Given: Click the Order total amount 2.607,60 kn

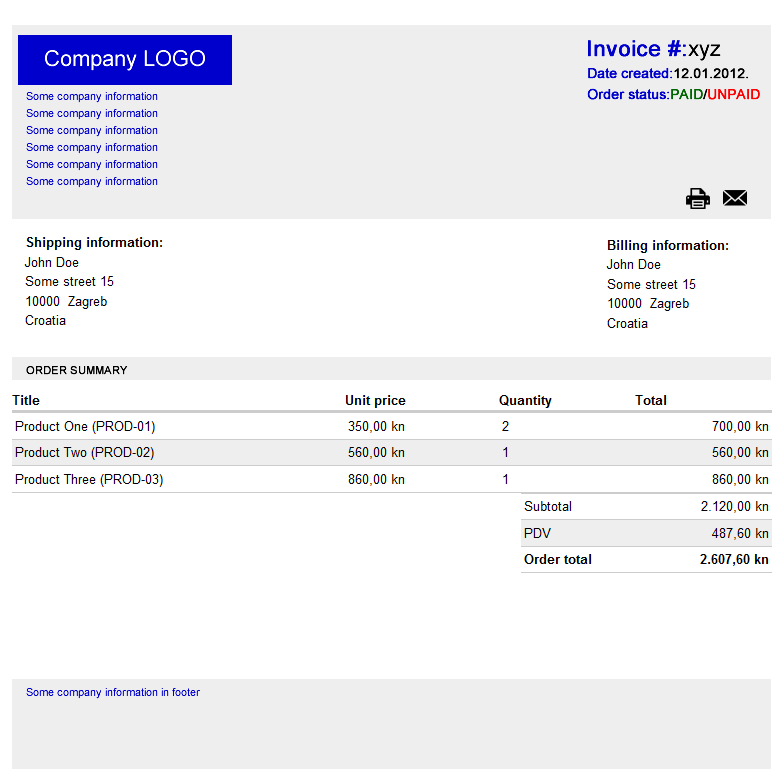Looking at the screenshot, I should 734,560.
